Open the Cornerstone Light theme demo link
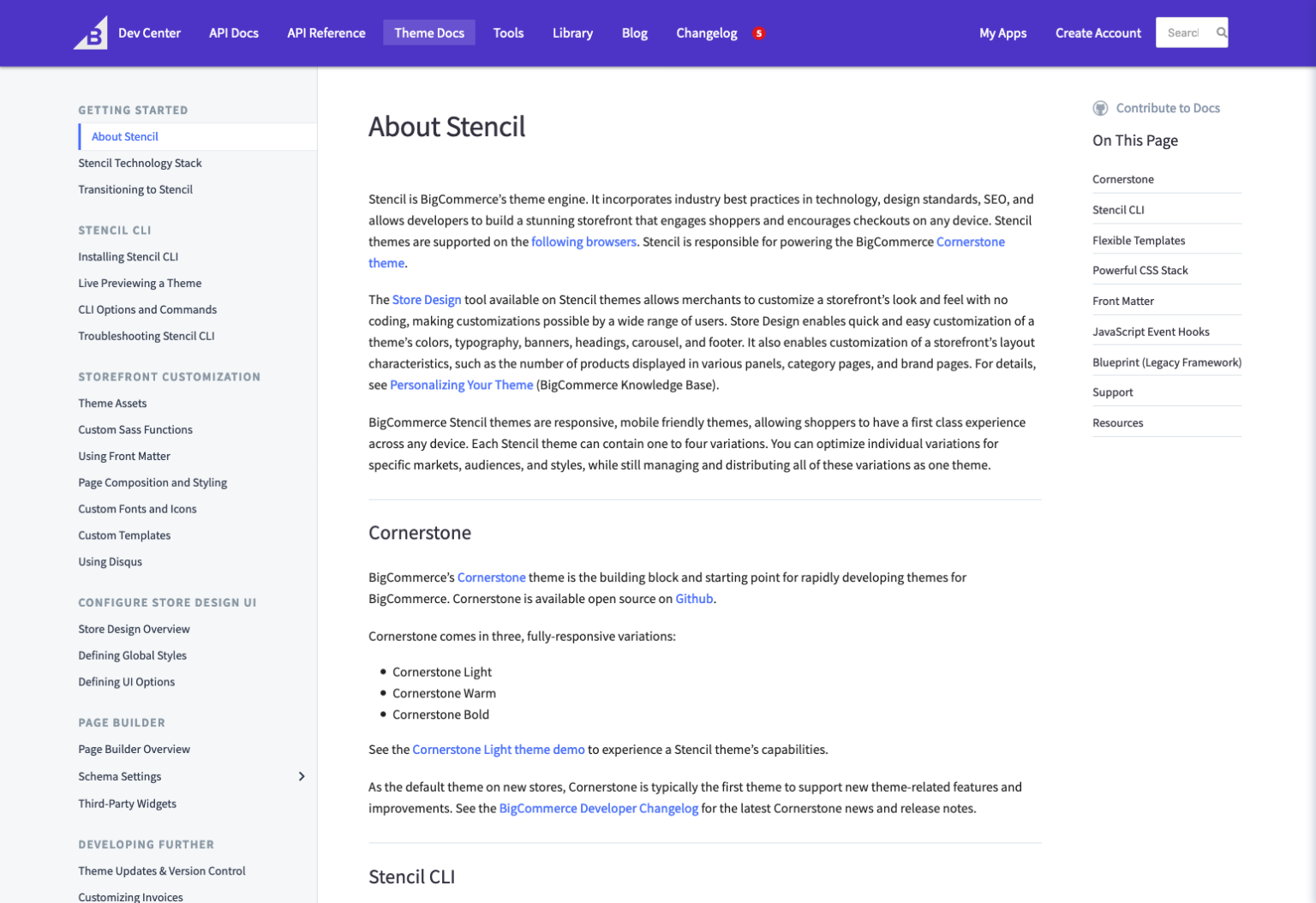The height and width of the screenshot is (903, 1316). click(x=498, y=750)
